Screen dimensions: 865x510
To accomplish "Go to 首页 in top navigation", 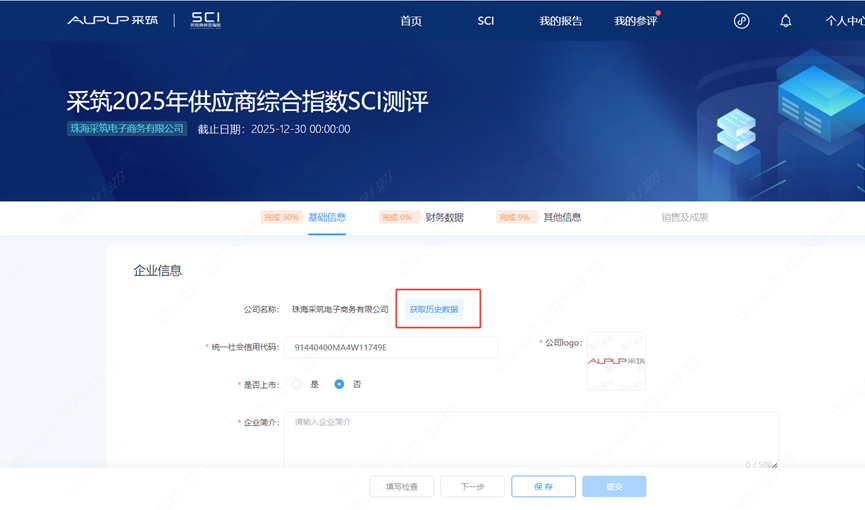I will pyautogui.click(x=411, y=21).
